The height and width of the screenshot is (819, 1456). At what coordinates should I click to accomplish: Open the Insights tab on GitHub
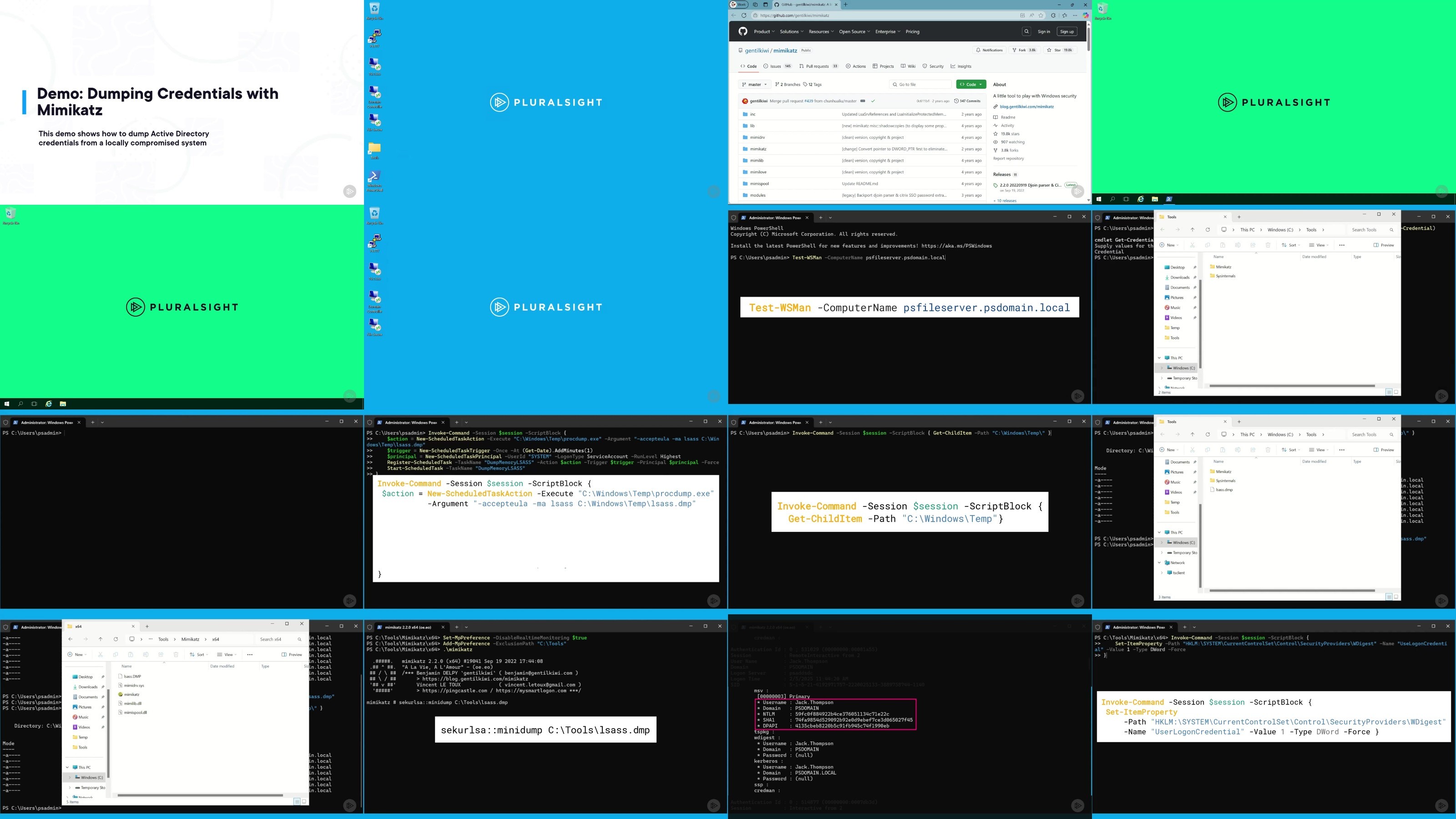point(961,66)
